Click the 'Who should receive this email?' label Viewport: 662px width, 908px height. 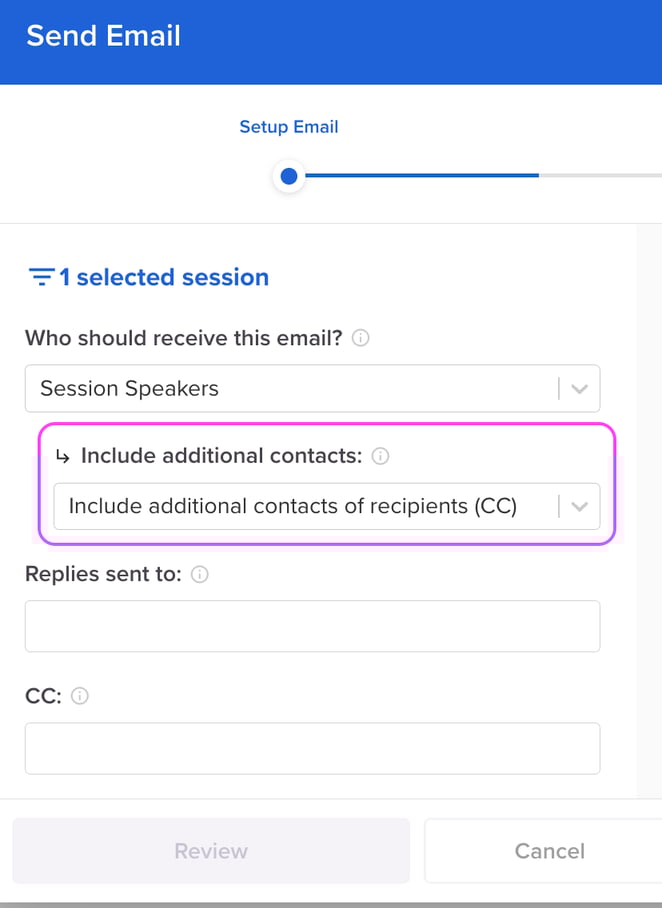click(x=184, y=338)
